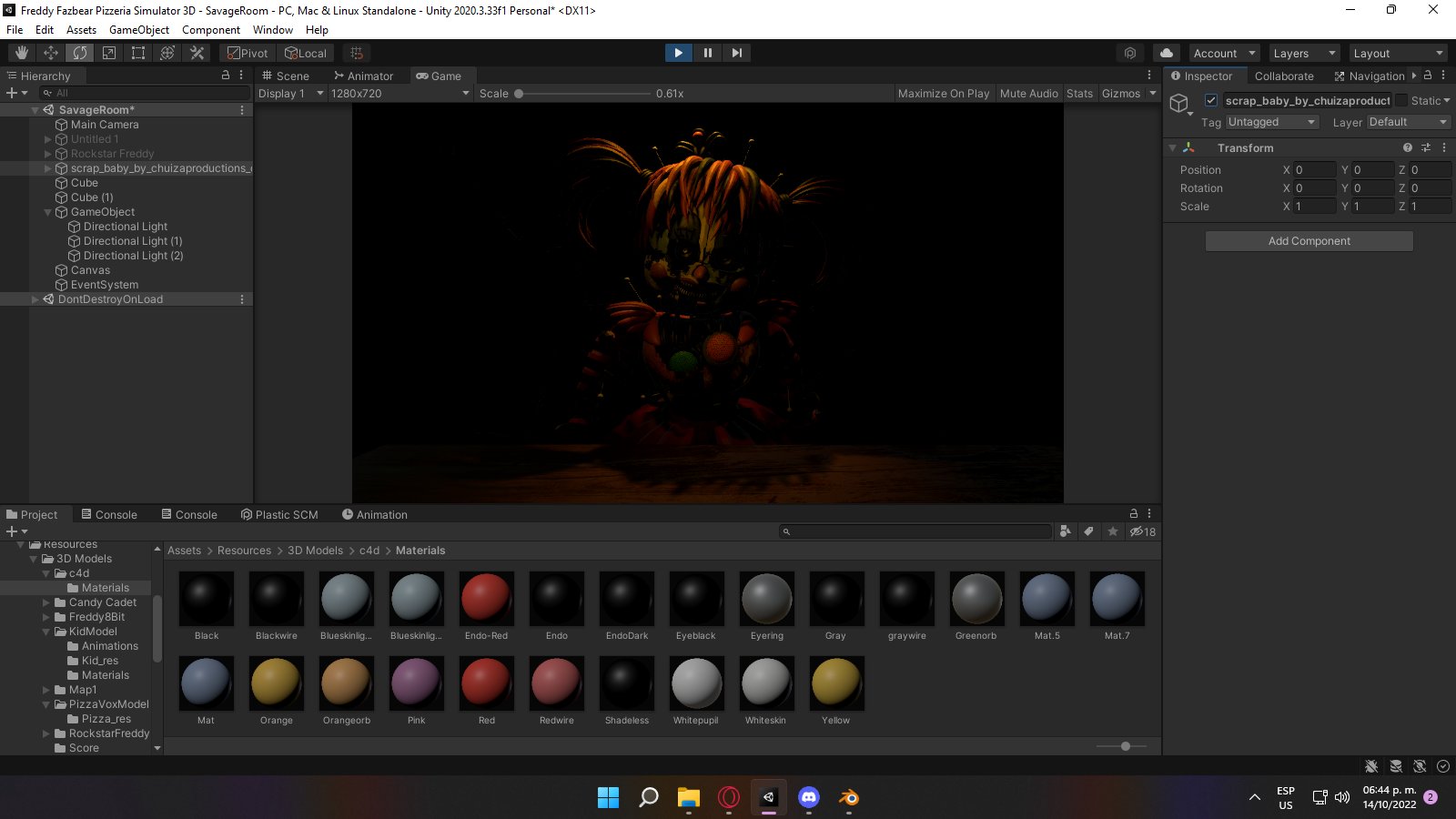Select the Move tool
Viewport: 1456px width, 819px height.
point(51,53)
